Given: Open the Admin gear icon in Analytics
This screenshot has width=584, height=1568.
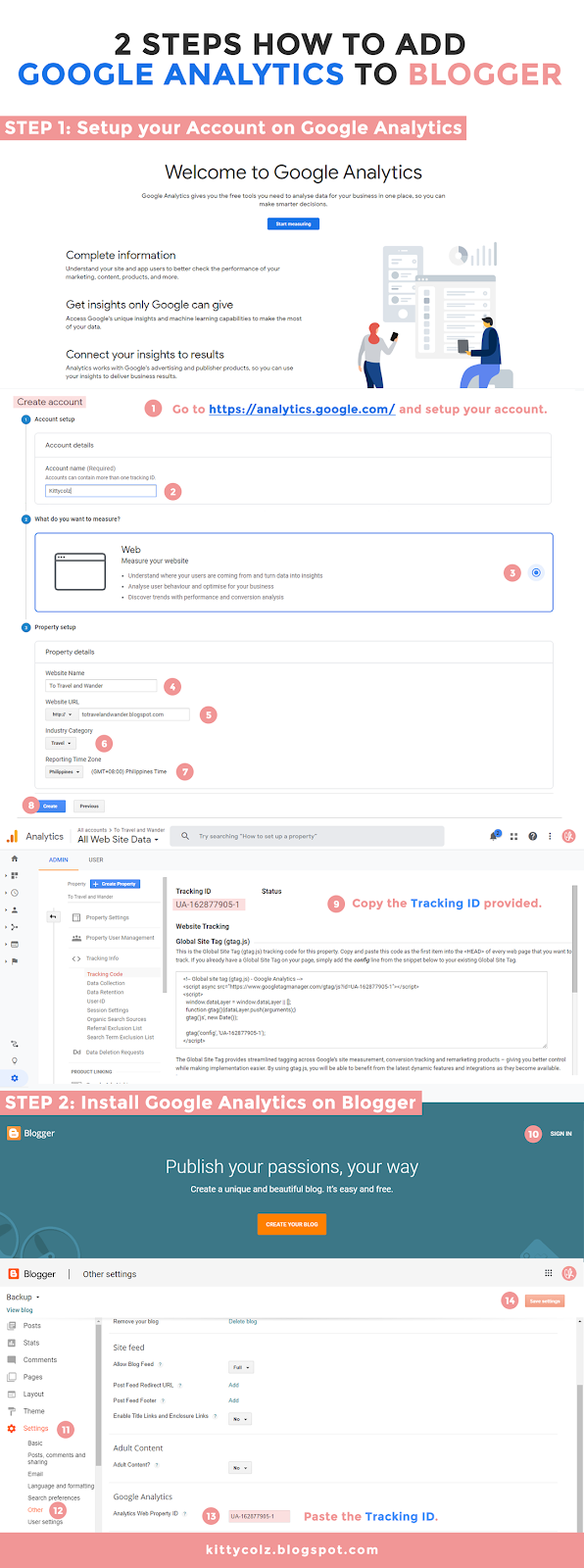Looking at the screenshot, I should 14,1078.
